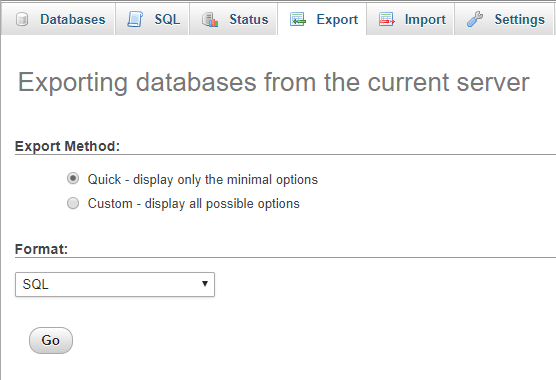Click the Status chart icon
Viewport: 556px width, 380px height.
point(210,19)
